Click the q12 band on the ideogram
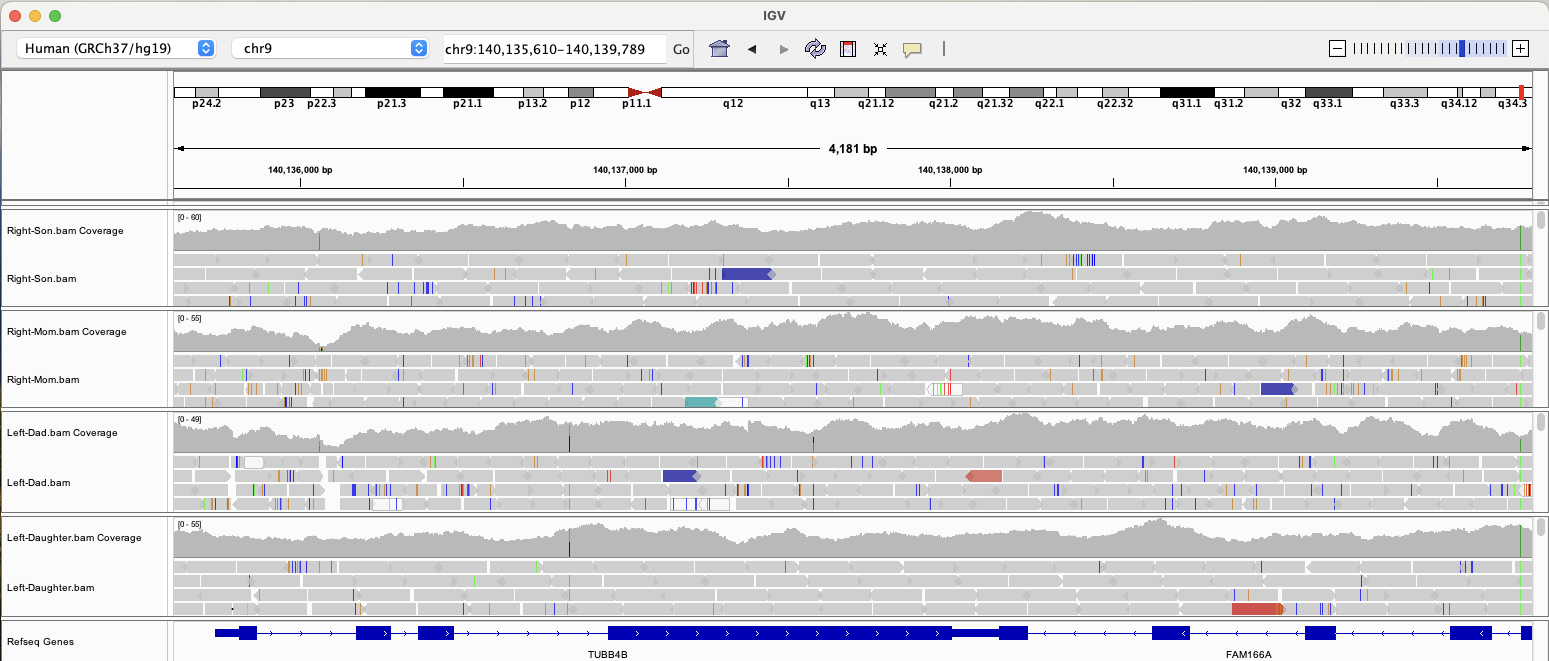This screenshot has height=661, width=1549. tap(734, 92)
